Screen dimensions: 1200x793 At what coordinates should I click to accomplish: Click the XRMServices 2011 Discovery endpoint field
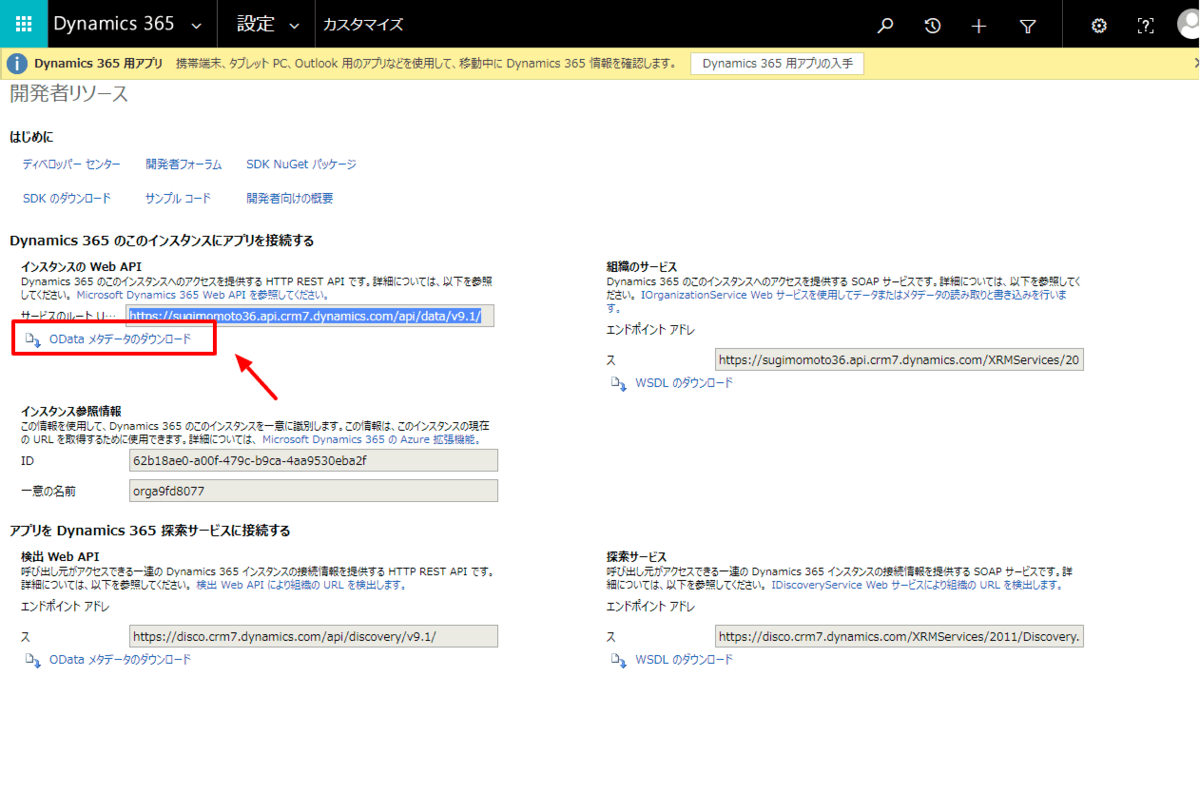(x=899, y=636)
